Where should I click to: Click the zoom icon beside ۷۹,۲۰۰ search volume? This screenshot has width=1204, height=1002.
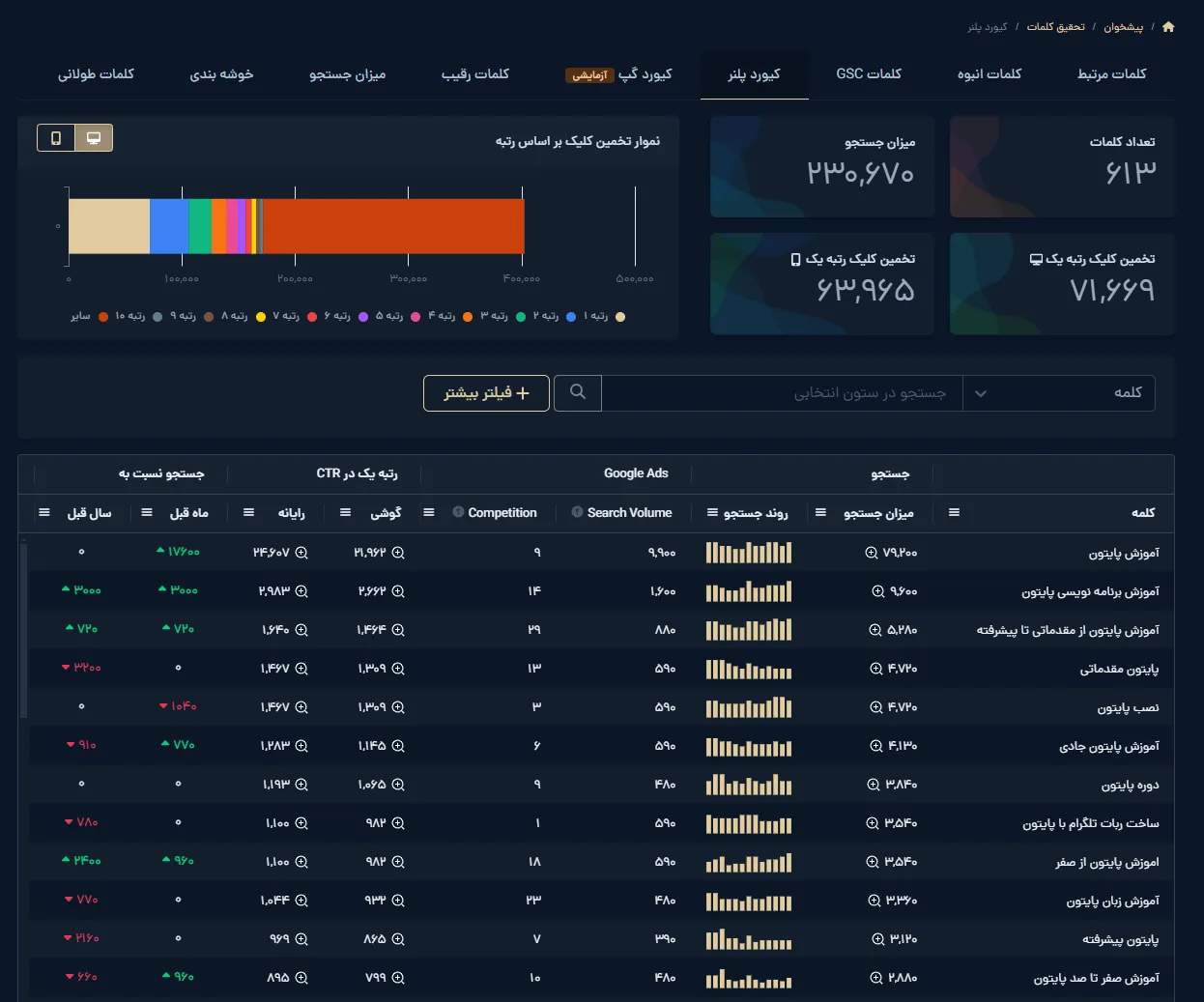point(872,553)
